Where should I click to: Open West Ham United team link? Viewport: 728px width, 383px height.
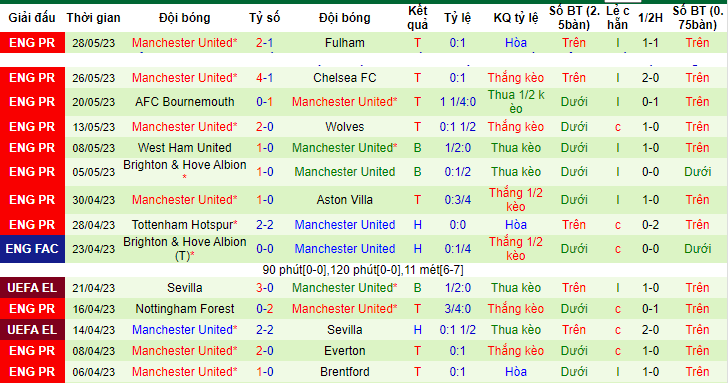[185, 148]
